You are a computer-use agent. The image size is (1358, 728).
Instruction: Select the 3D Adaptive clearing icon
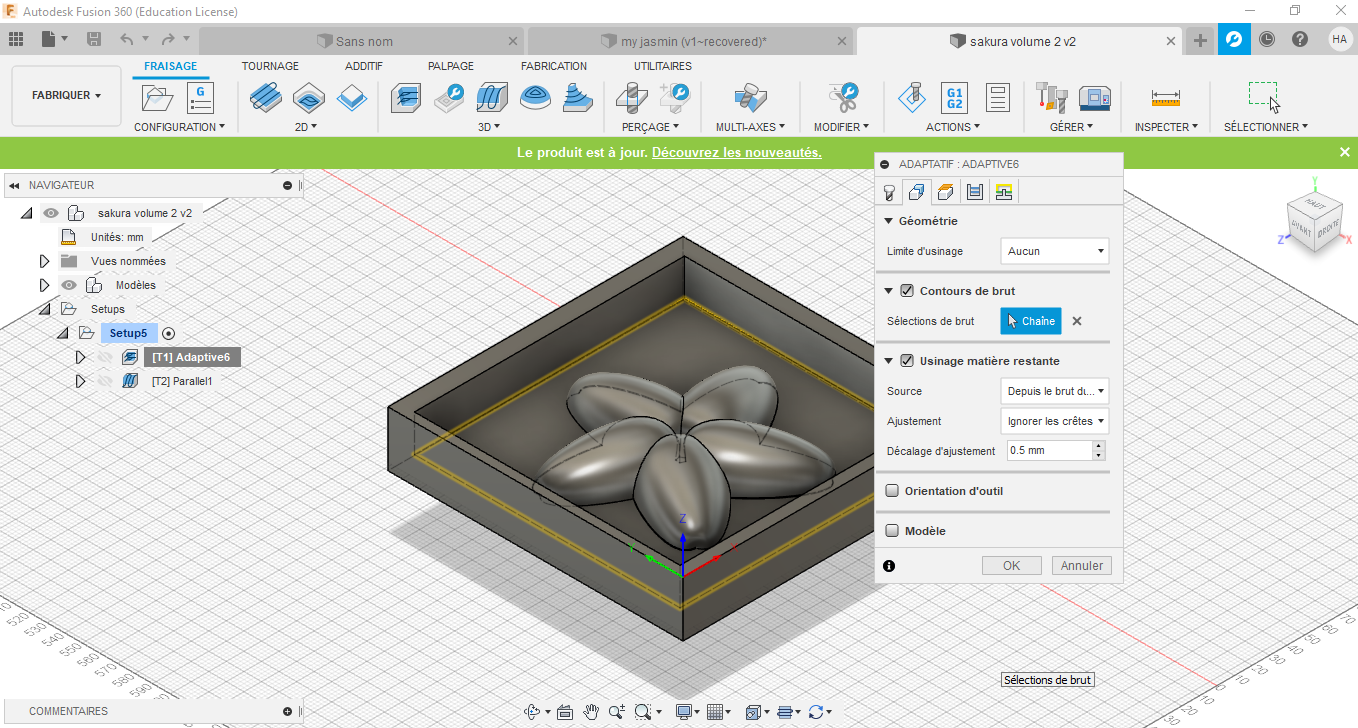[x=406, y=97]
